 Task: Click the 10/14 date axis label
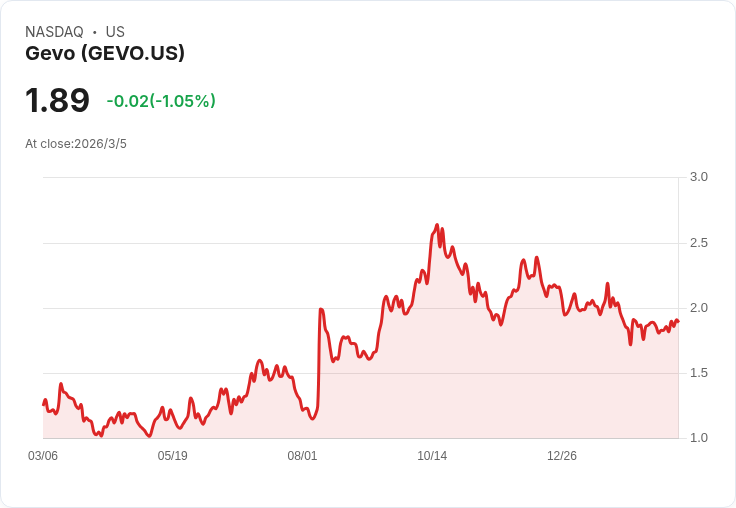(432, 456)
